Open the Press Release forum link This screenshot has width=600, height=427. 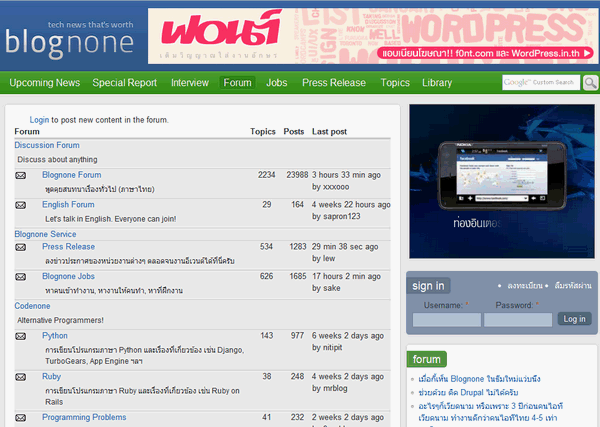point(68,247)
